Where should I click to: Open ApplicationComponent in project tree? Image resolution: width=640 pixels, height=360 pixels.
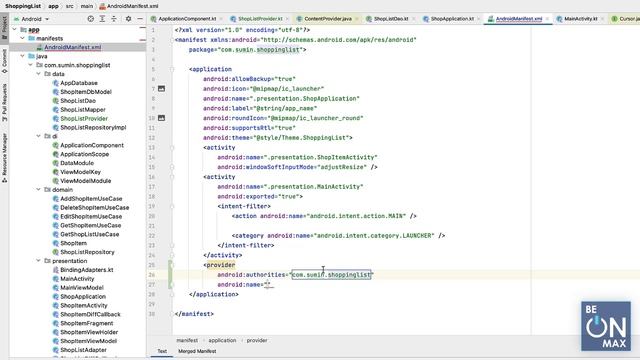point(92,145)
